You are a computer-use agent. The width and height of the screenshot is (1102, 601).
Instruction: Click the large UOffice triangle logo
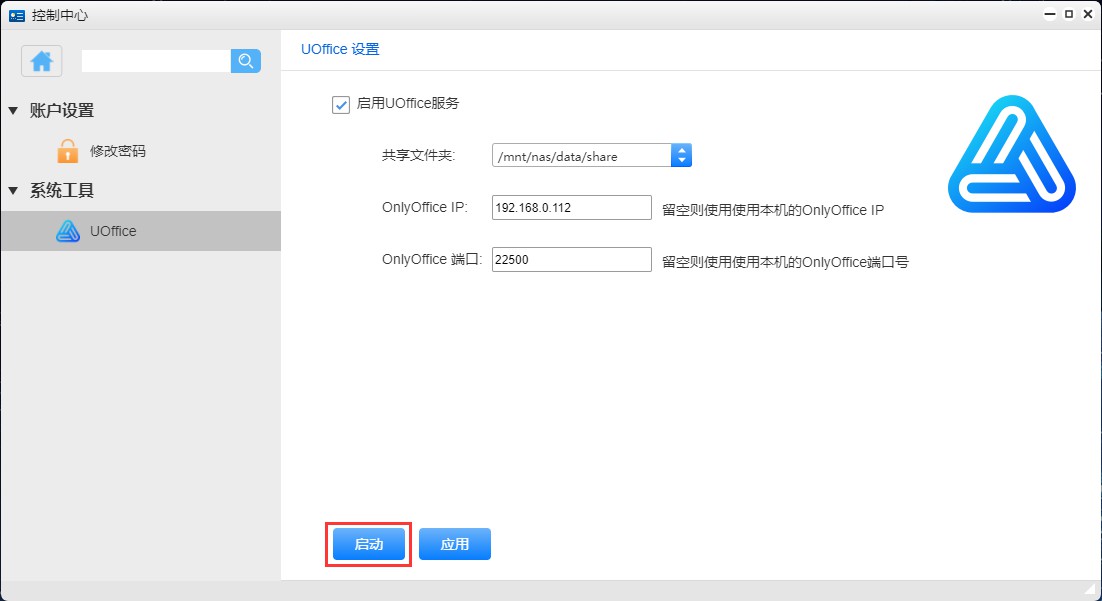[x=1010, y=157]
